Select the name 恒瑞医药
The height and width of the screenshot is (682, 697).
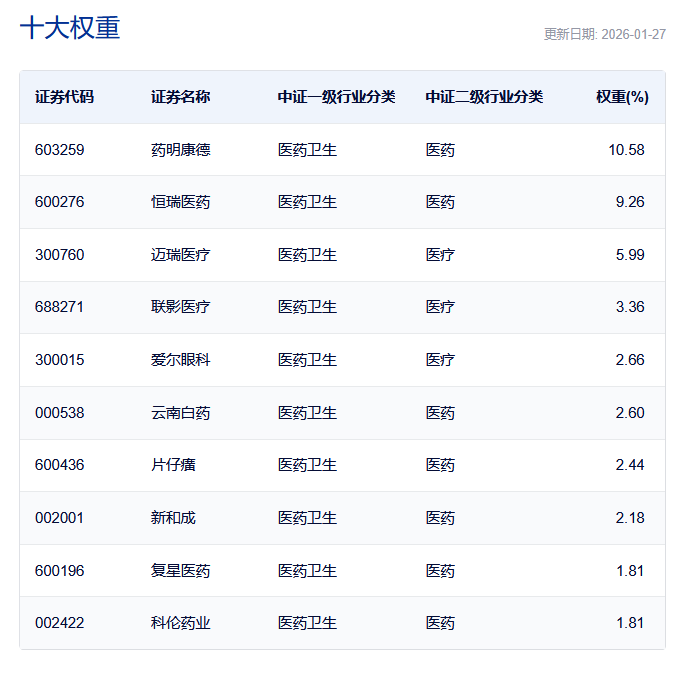pos(180,202)
